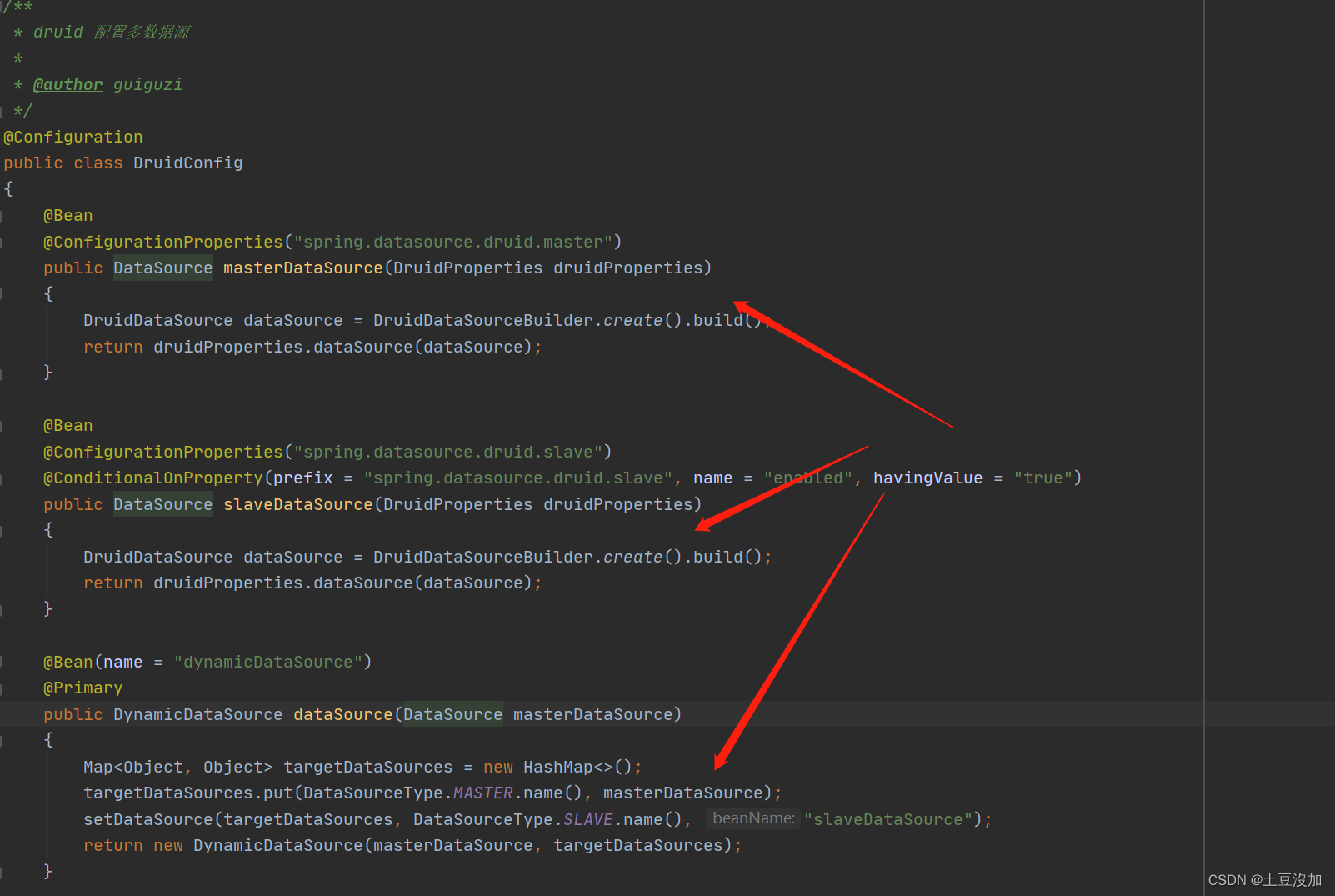The height and width of the screenshot is (896, 1335).
Task: Click the masterDataSource method name in its declaration
Action: (x=303, y=268)
